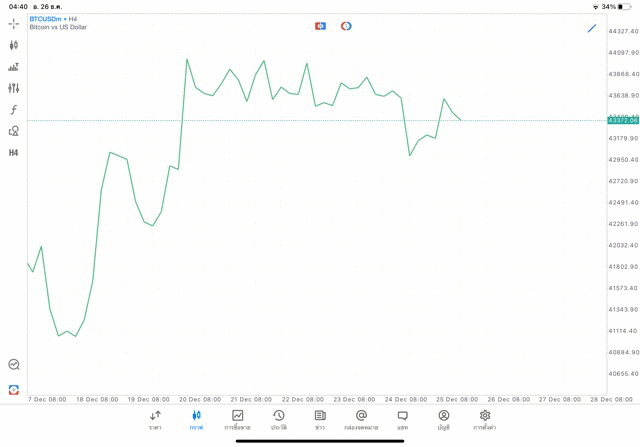Image resolution: width=640 pixels, height=447 pixels.
Task: Tap the circular red-blue icon above the chart
Action: coord(346,26)
